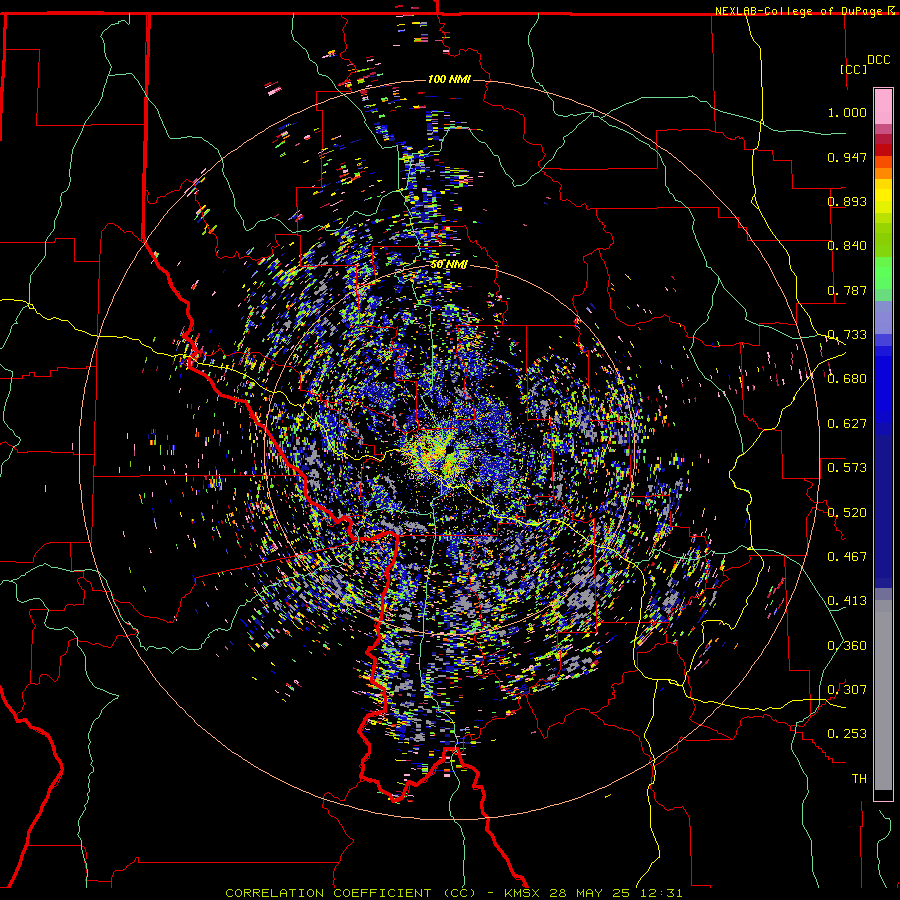This screenshot has height=900, width=900.
Task: Click the 0.573 legend value
Action: coord(847,468)
